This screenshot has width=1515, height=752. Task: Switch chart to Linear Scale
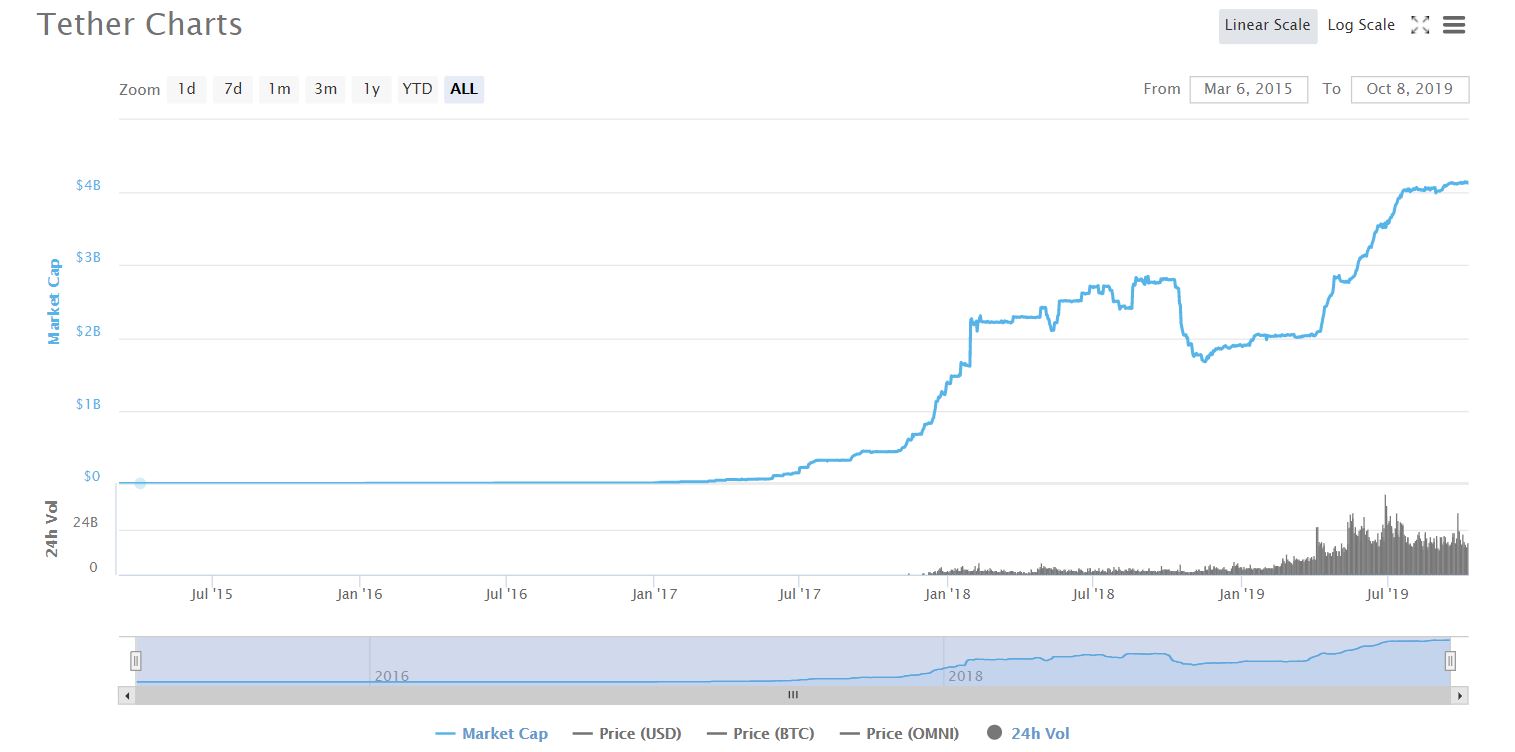[1267, 26]
